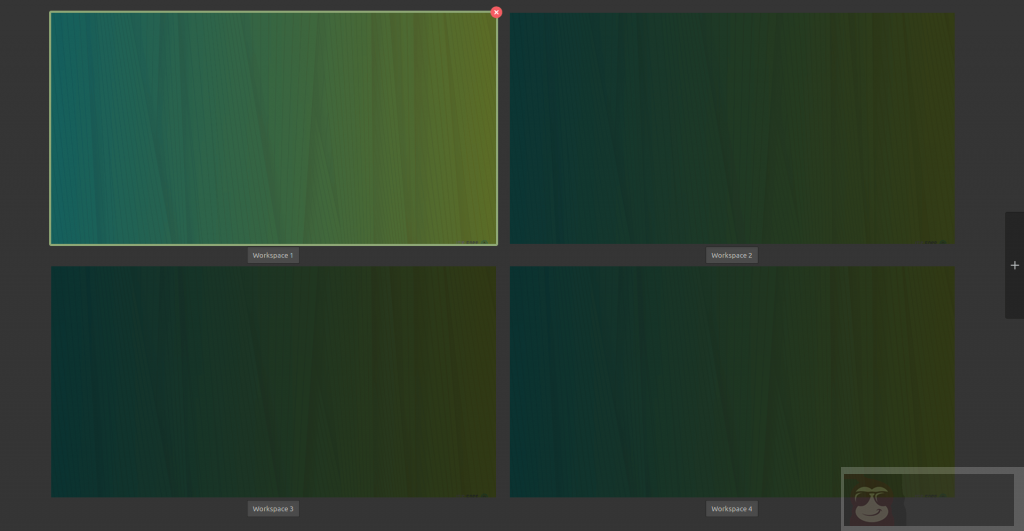Click the 'Workspace 1' name label

pos(273,256)
